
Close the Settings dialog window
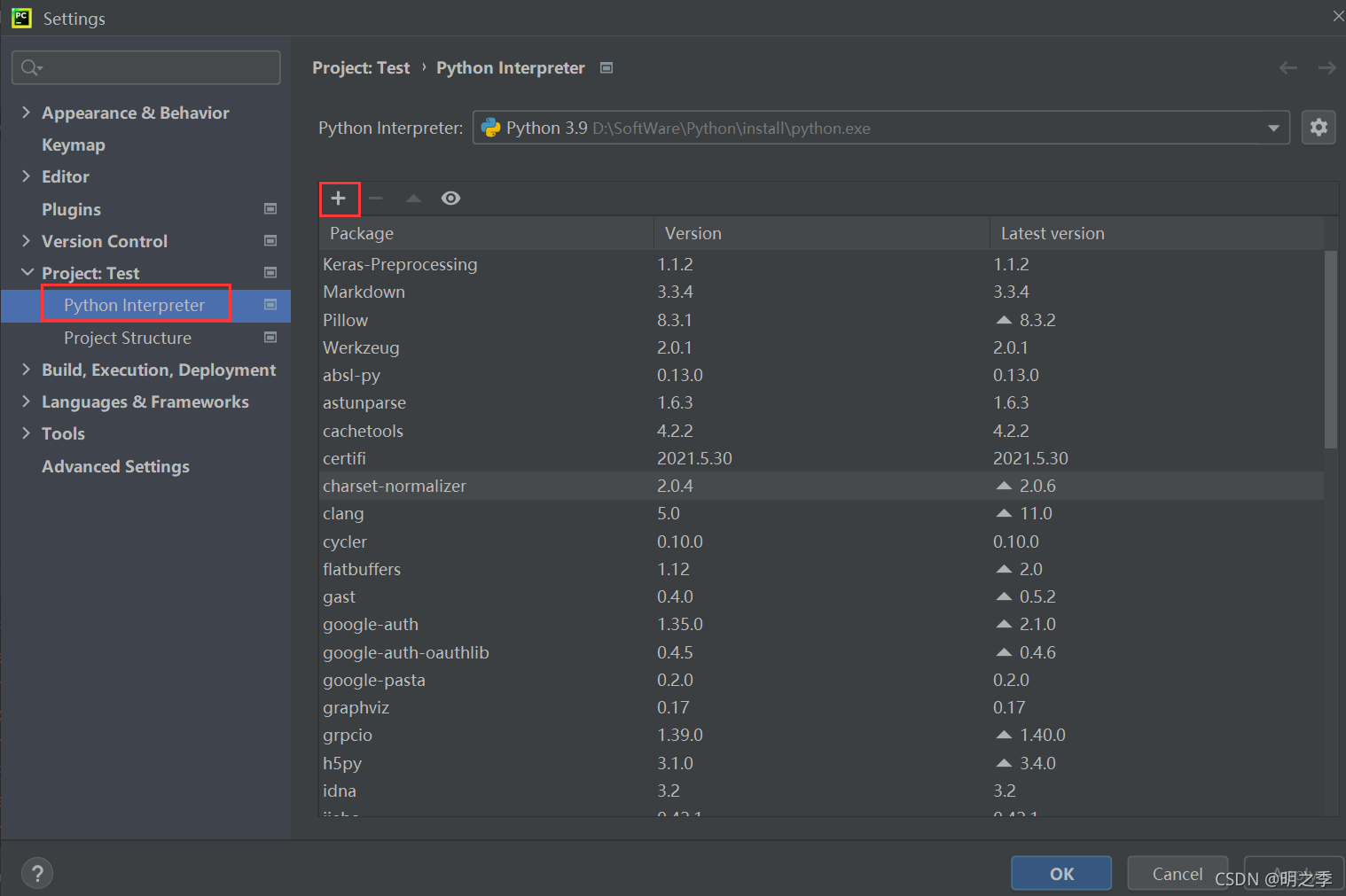[1337, 16]
